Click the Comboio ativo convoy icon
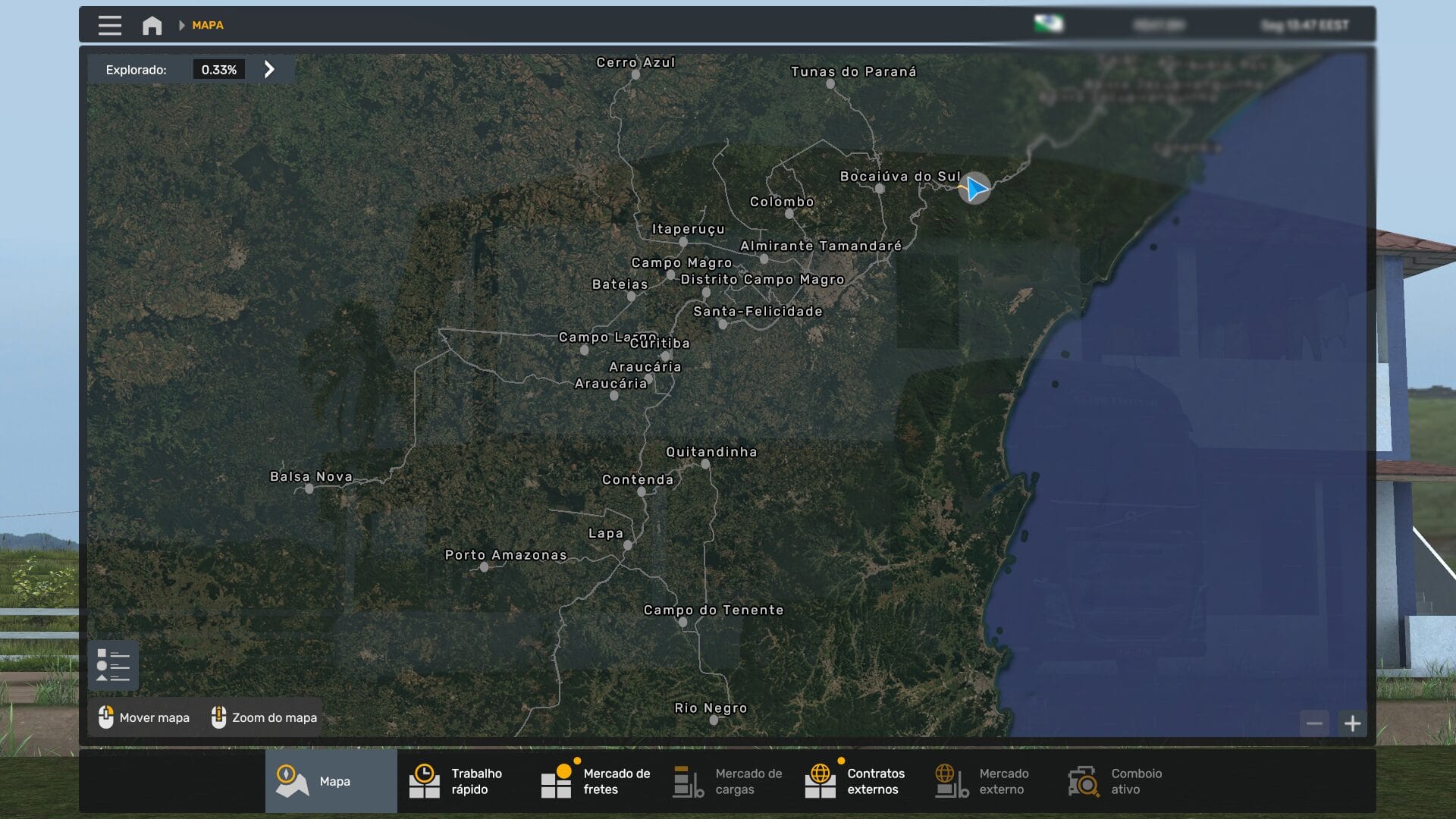Image resolution: width=1456 pixels, height=819 pixels. [1083, 780]
